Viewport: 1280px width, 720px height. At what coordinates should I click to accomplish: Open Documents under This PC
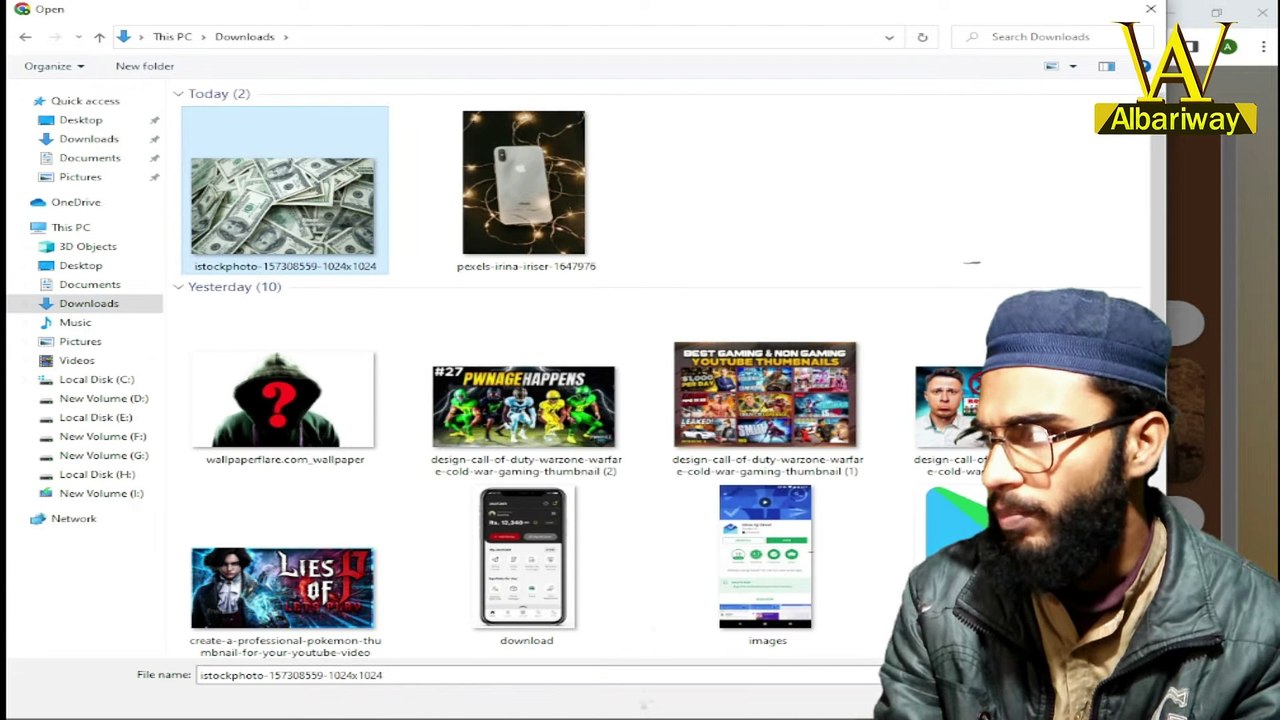(x=89, y=284)
